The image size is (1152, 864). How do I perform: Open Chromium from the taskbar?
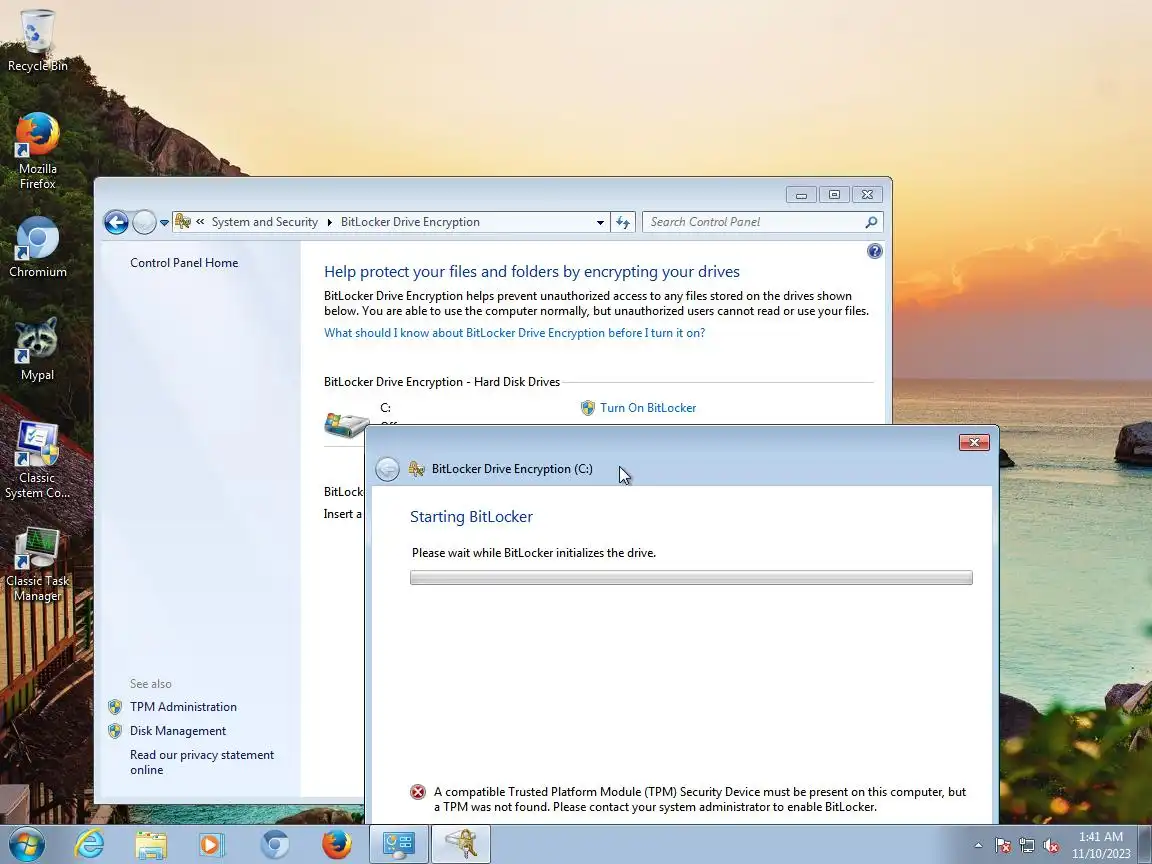point(275,844)
